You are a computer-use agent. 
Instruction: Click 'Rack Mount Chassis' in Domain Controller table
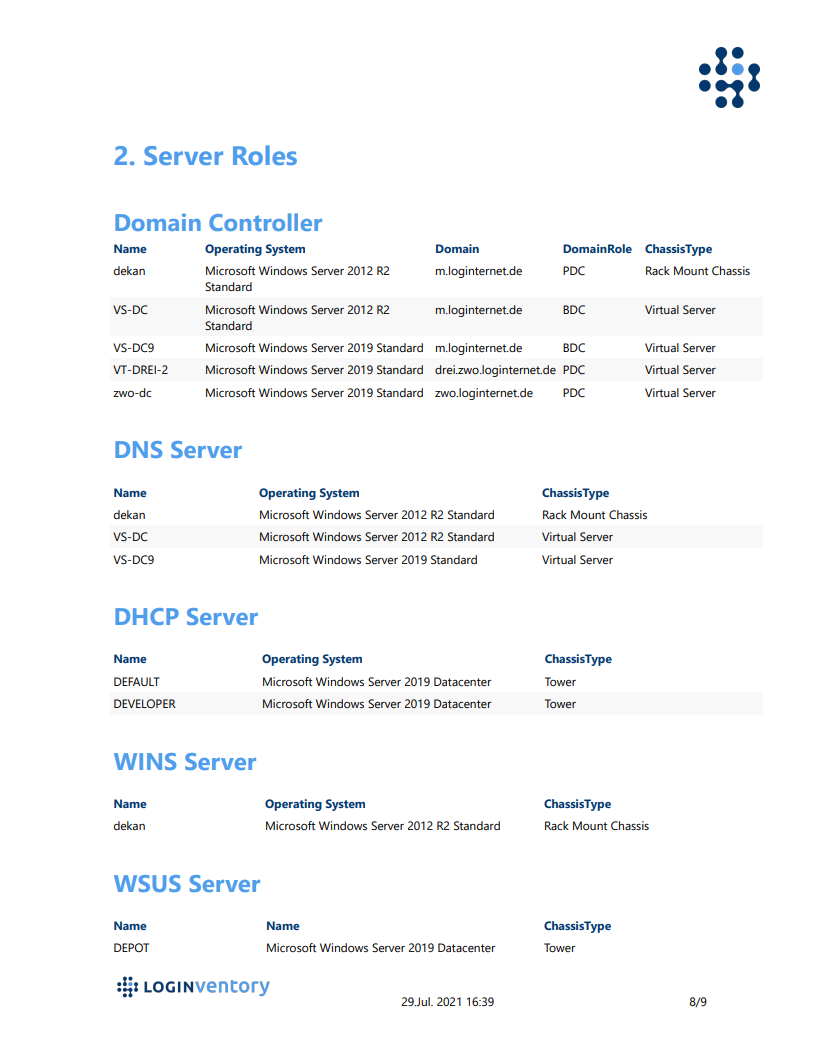pyautogui.click(x=698, y=271)
